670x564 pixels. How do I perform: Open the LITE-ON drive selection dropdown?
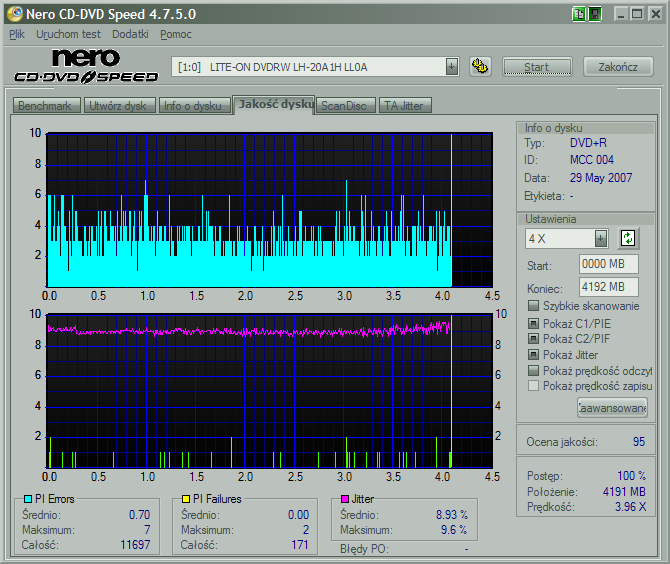tap(452, 67)
